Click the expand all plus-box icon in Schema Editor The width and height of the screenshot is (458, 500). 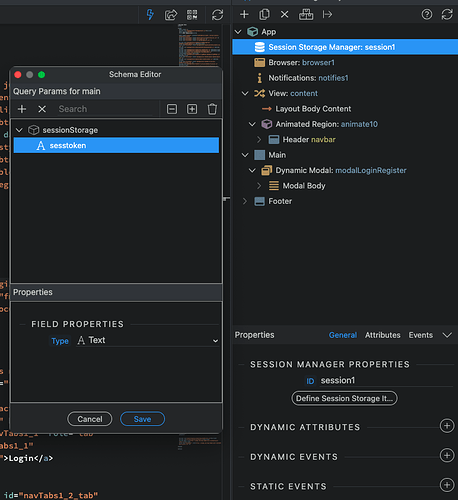(192, 109)
